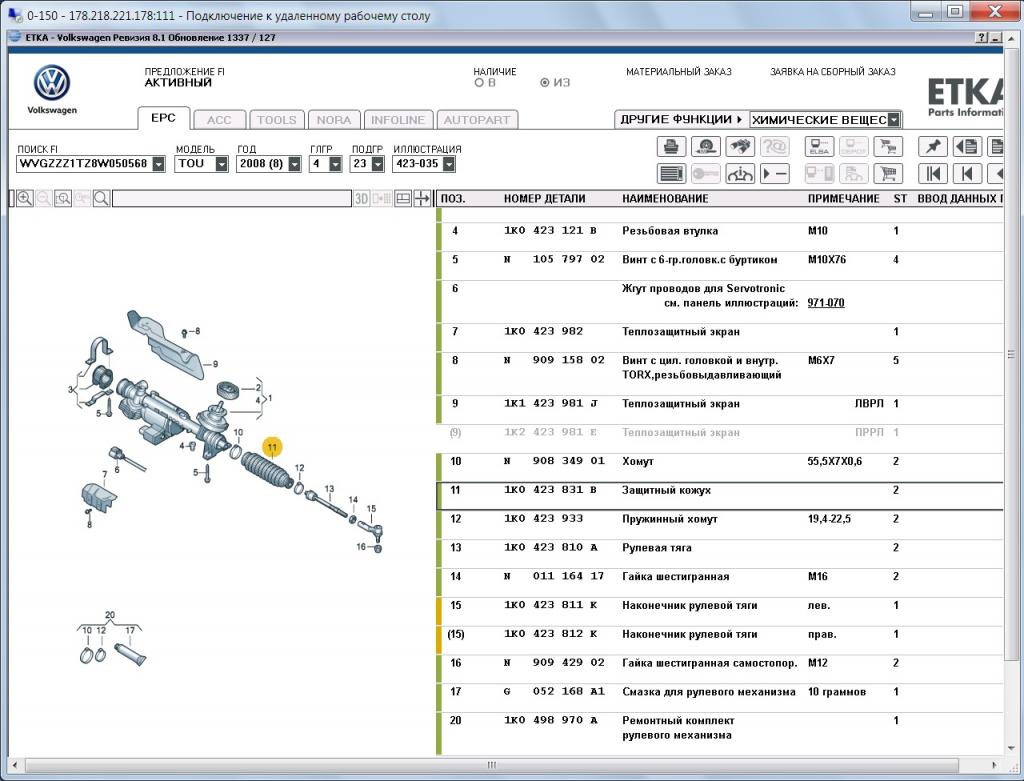Click the plain magnifier search icon

pos(101,199)
